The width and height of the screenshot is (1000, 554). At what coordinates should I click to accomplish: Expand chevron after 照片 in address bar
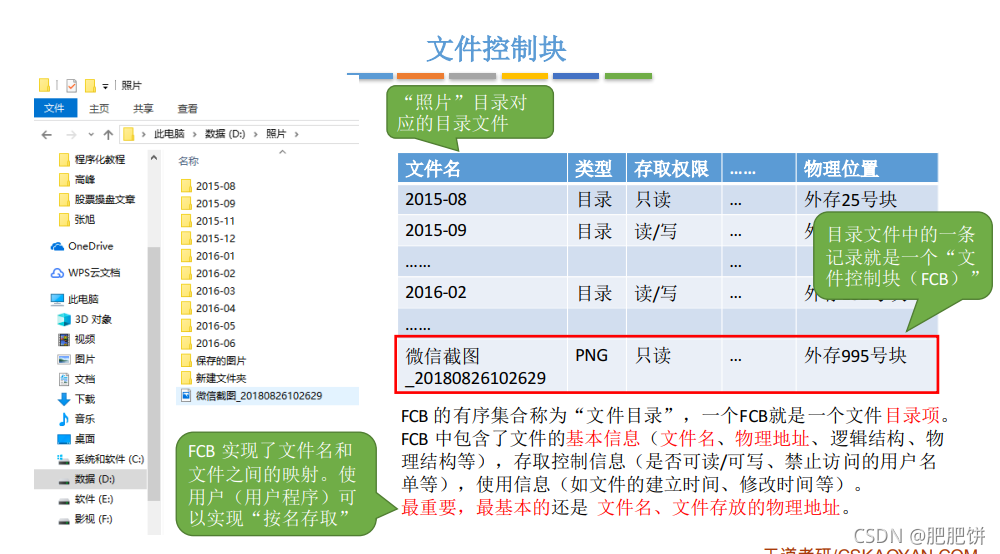[x=297, y=134]
